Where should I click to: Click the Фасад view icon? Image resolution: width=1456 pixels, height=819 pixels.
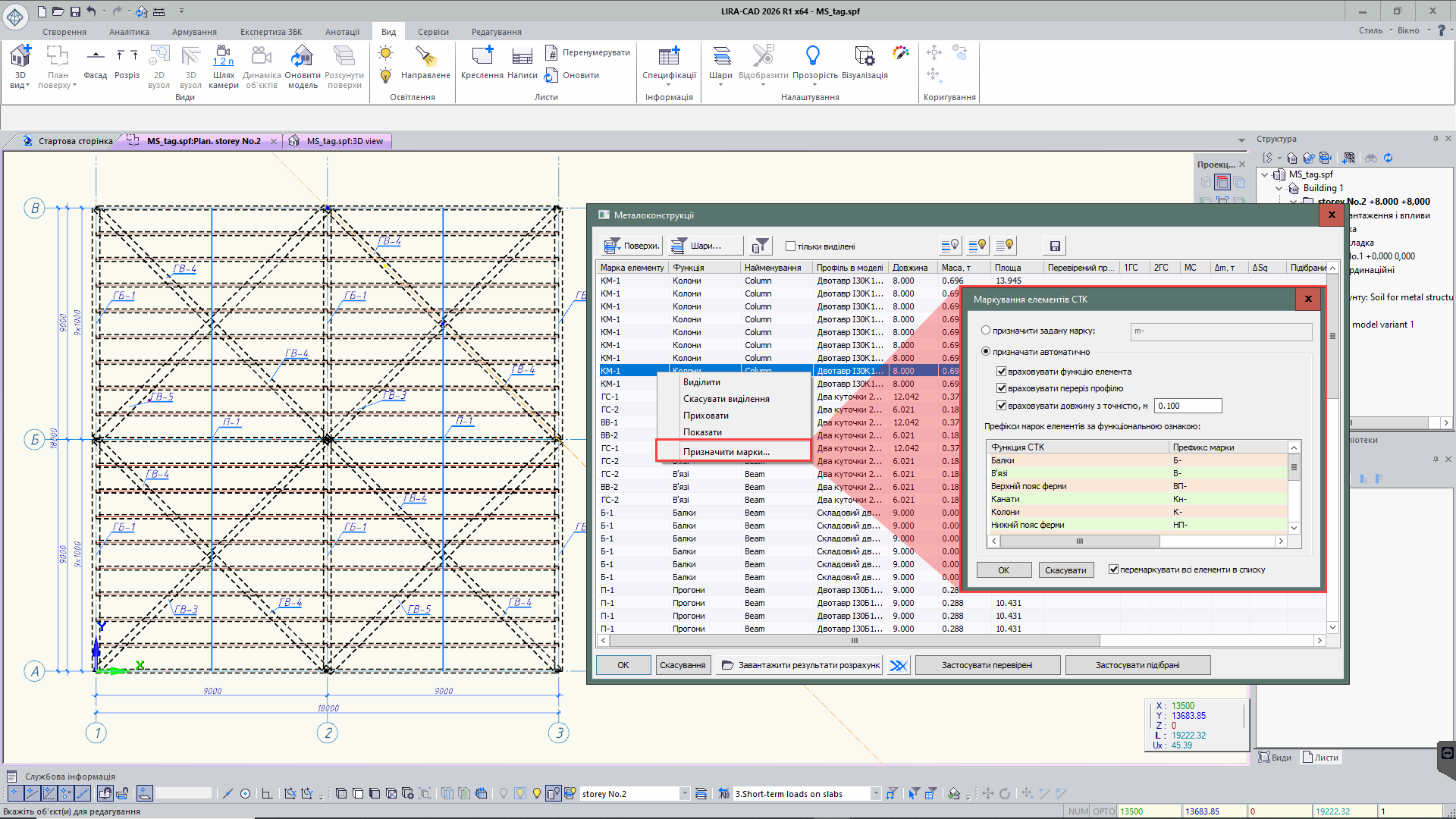[x=95, y=57]
